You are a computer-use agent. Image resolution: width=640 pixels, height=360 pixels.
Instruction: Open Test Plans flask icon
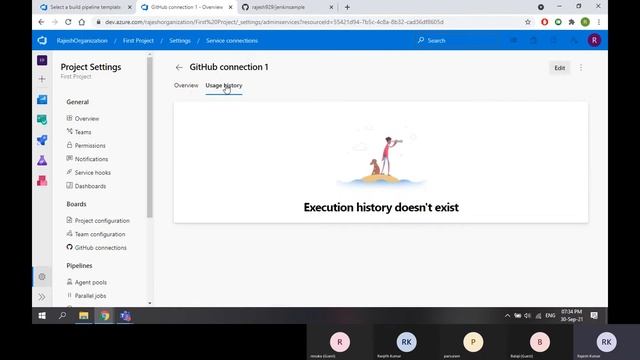pyautogui.click(x=42, y=160)
